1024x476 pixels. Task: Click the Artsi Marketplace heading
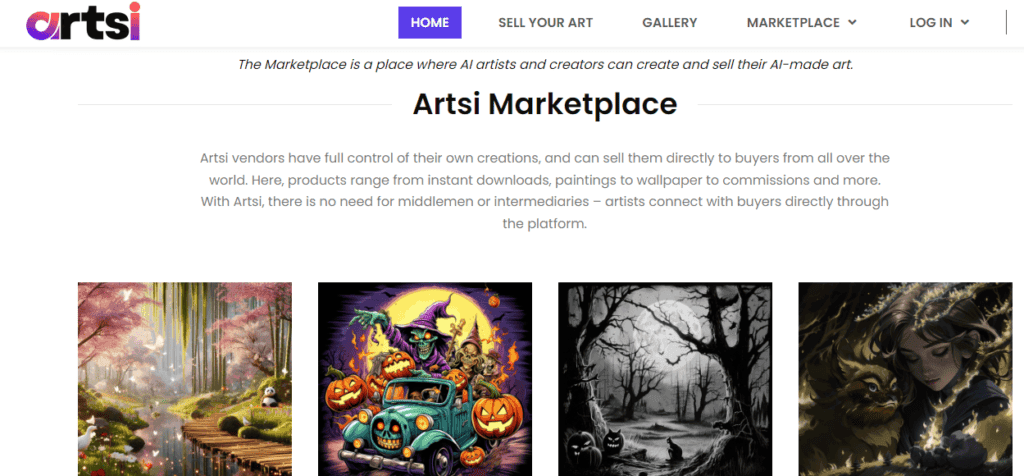(x=544, y=103)
